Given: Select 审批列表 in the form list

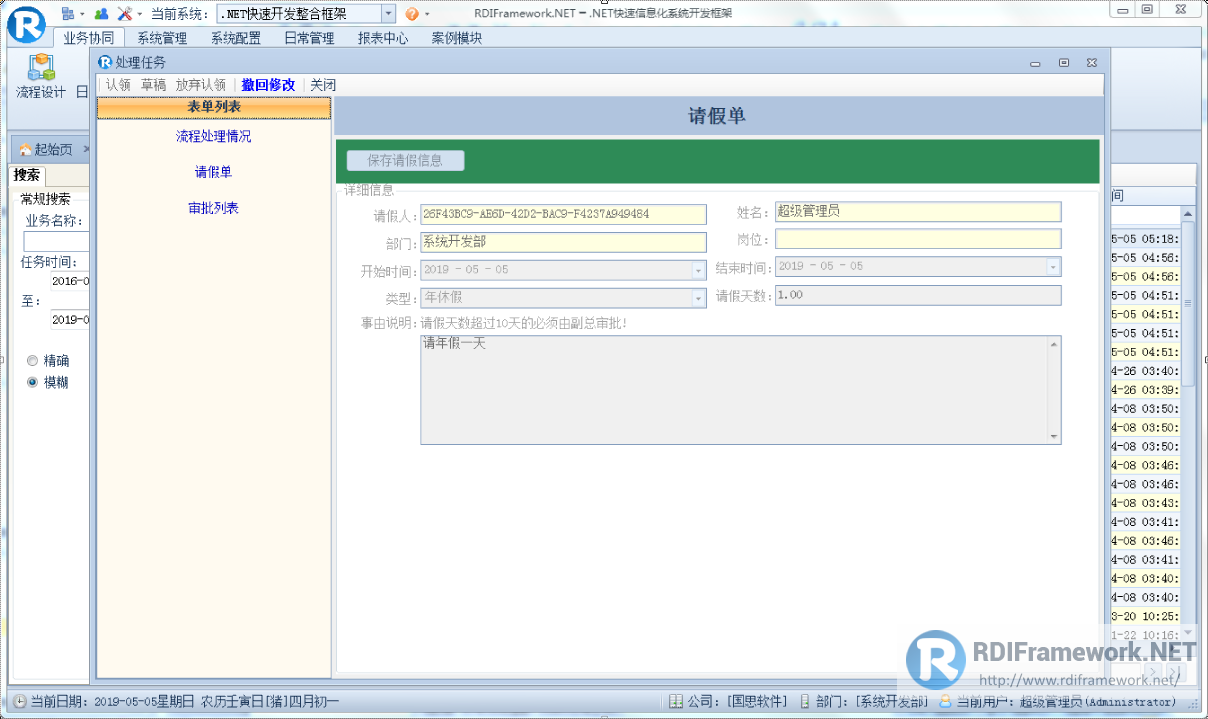Looking at the screenshot, I should 213,207.
